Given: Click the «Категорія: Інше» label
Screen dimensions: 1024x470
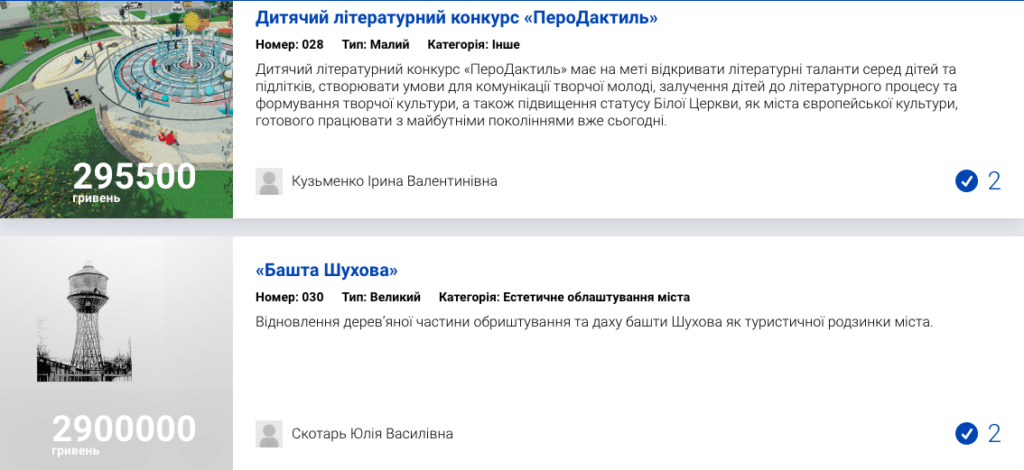Looking at the screenshot, I should pos(473,44).
